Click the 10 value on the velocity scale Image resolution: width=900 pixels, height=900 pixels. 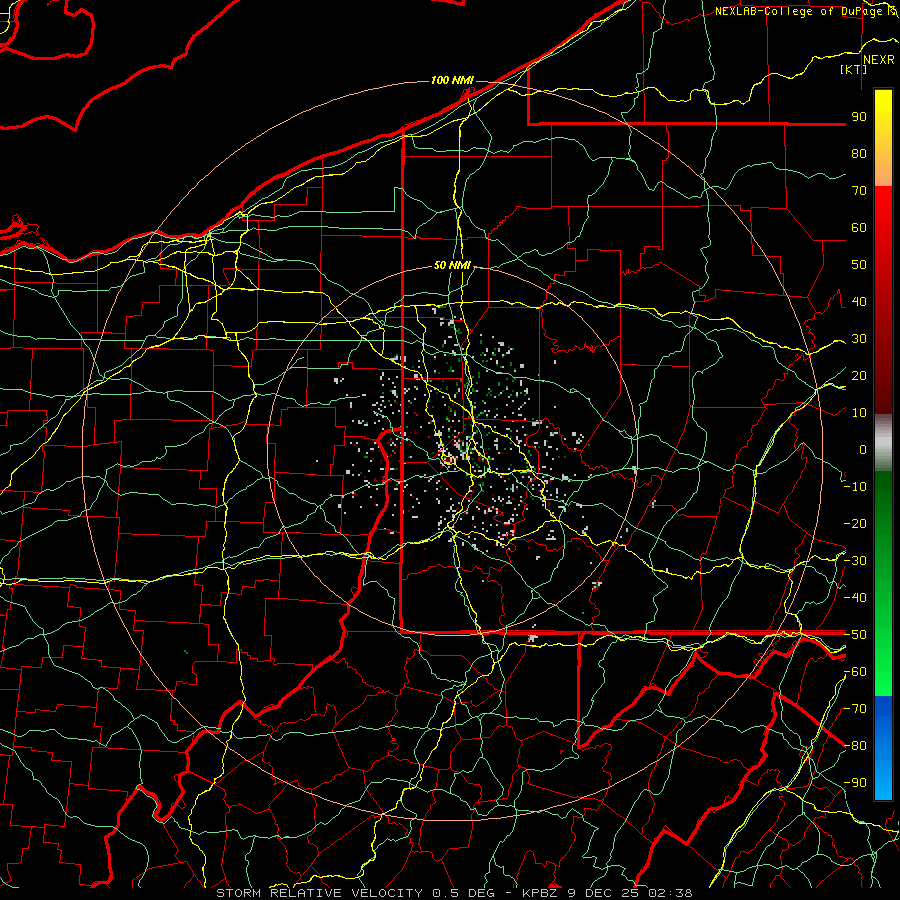[x=859, y=413]
